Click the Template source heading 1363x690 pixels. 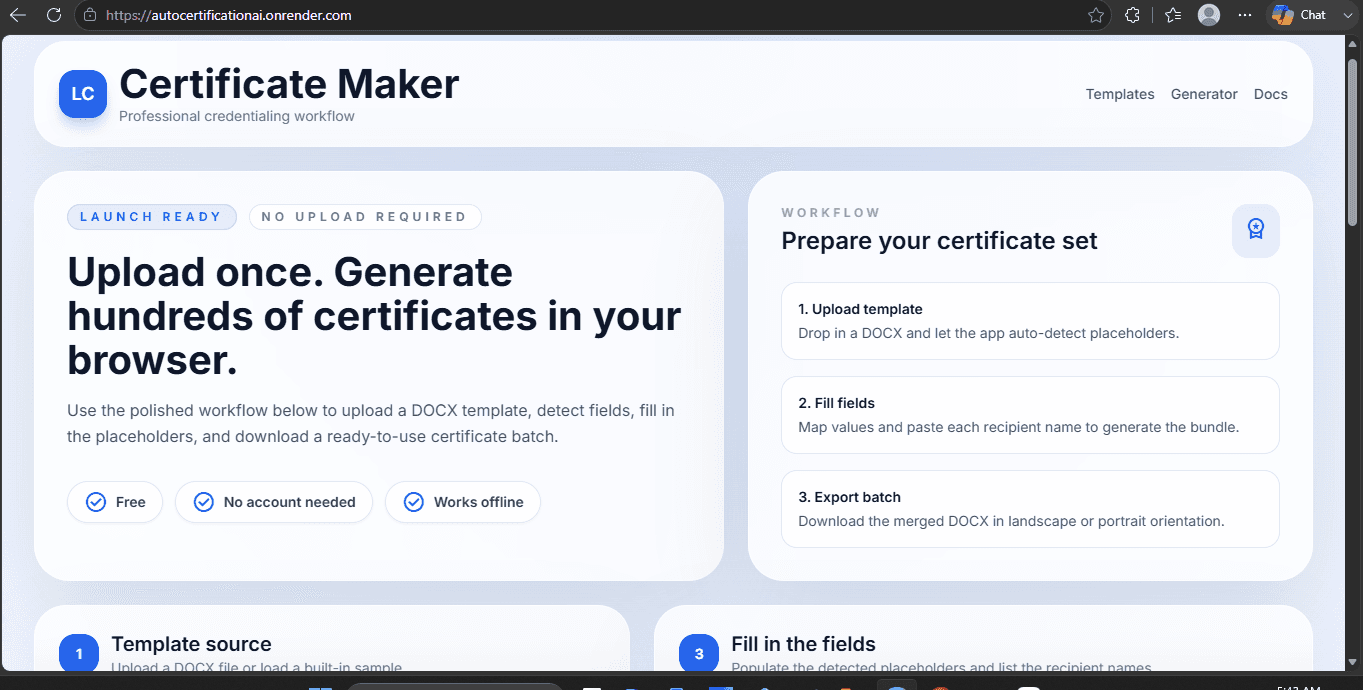pos(191,644)
